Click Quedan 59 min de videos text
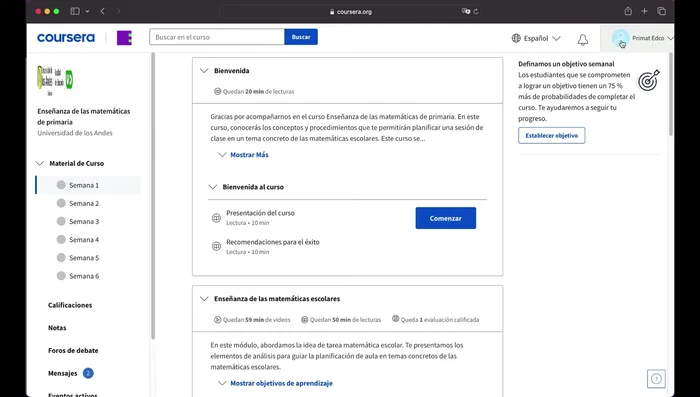This screenshot has width=700, height=397. pyautogui.click(x=256, y=320)
